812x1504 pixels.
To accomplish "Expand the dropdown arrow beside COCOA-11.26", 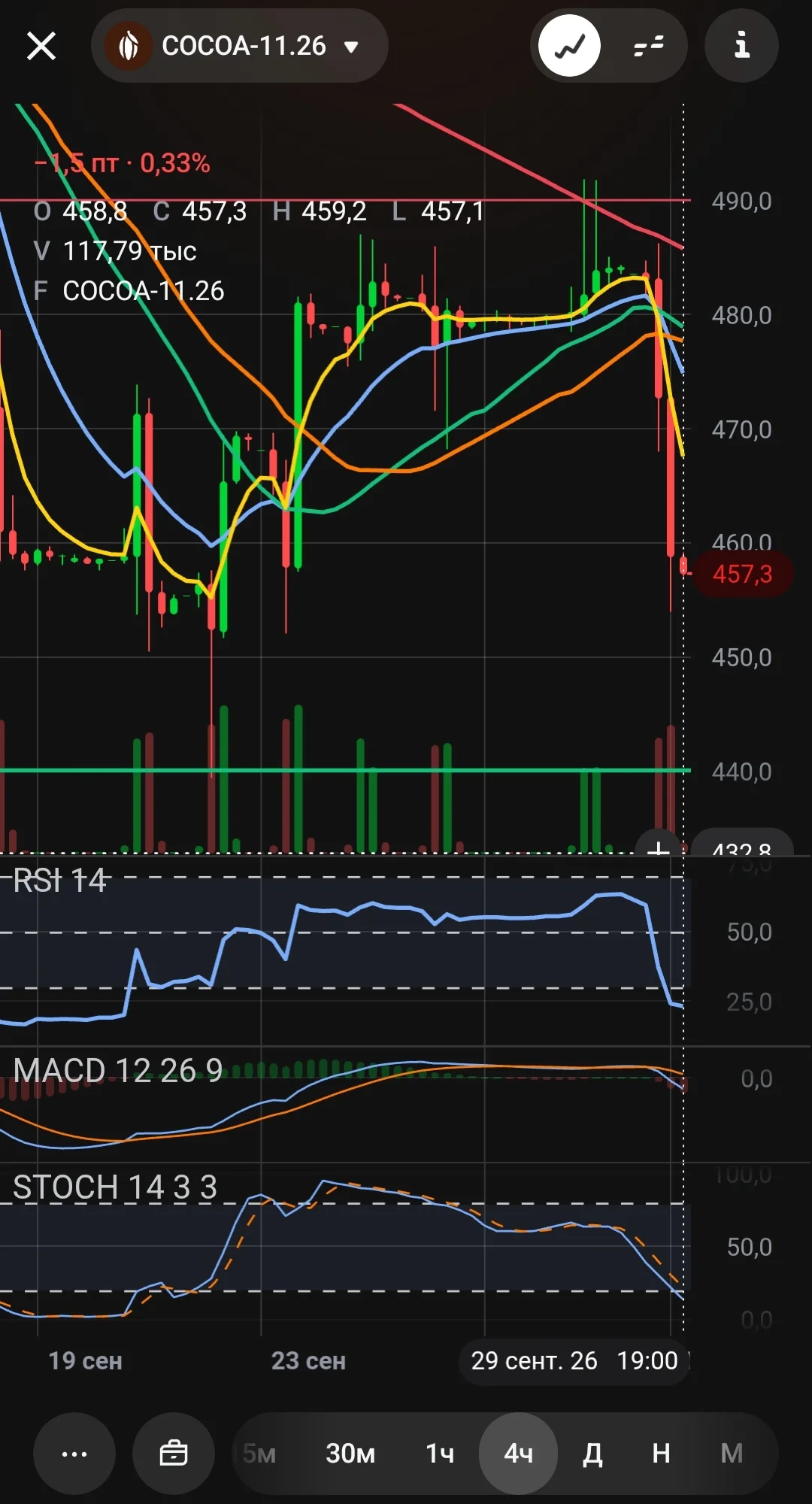I will point(350,47).
